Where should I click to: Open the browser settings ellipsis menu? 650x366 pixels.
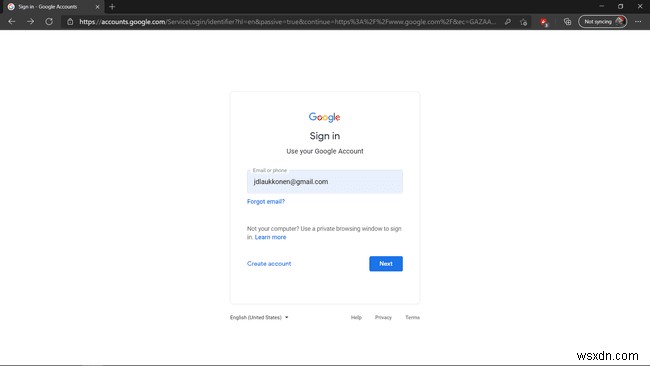[638, 22]
